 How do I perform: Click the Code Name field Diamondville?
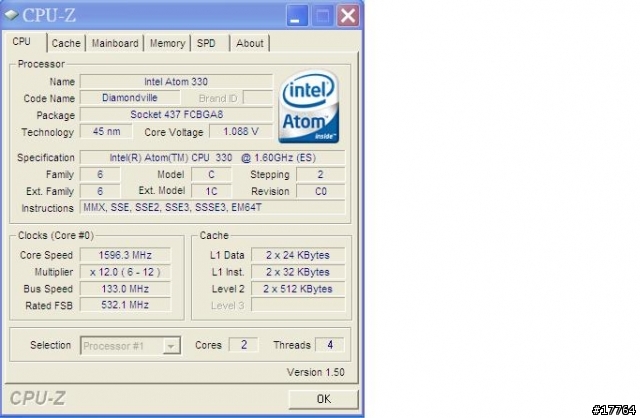130,98
